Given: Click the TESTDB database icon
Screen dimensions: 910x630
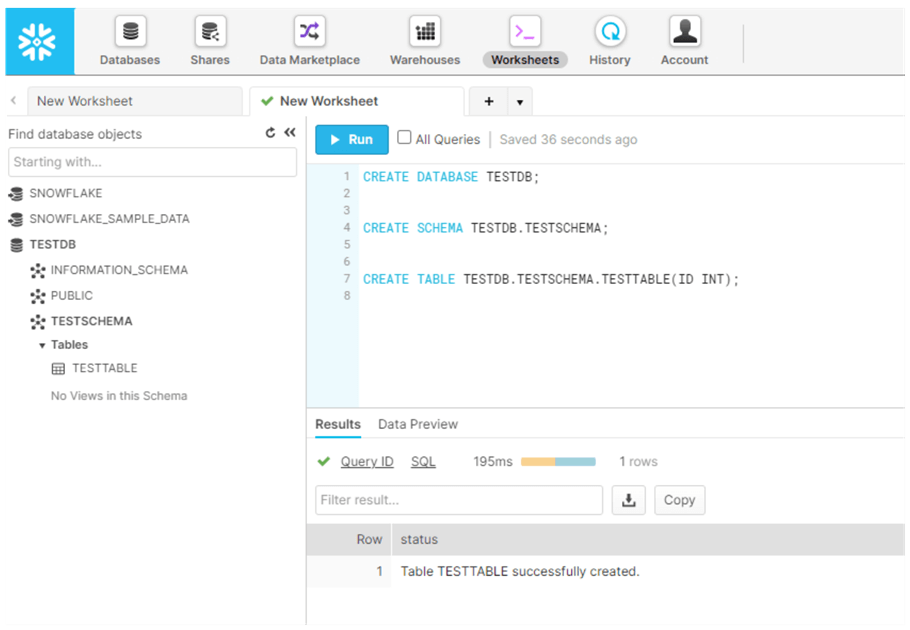Looking at the screenshot, I should (16, 245).
